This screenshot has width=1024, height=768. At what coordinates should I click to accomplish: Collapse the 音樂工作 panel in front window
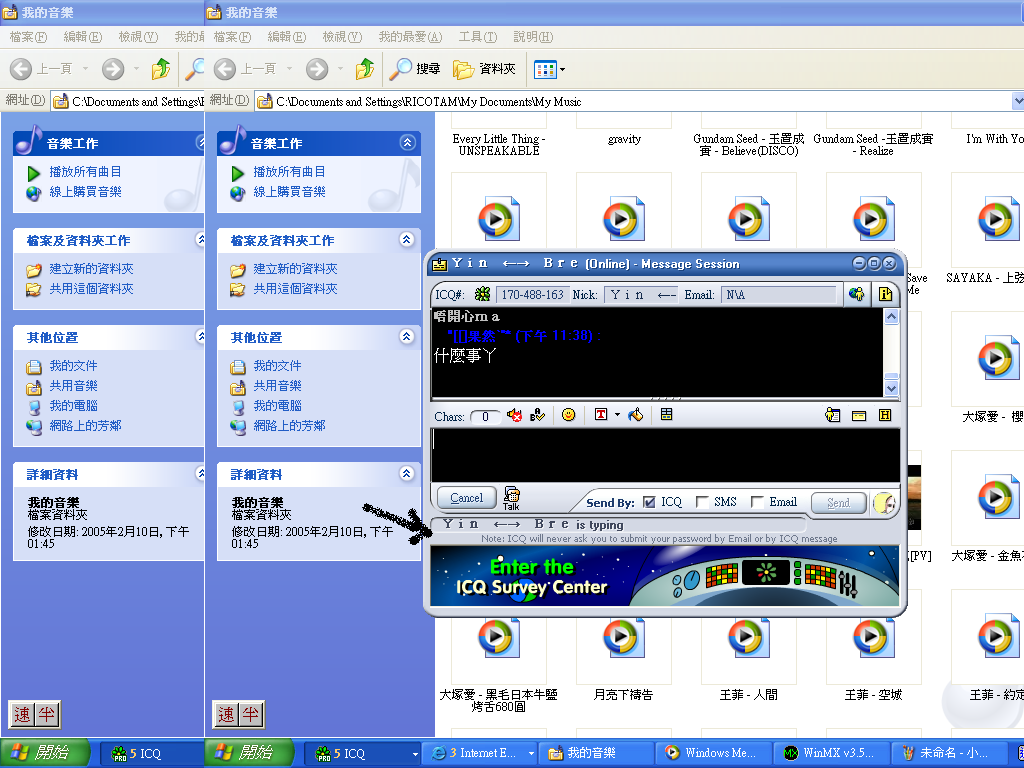point(408,142)
